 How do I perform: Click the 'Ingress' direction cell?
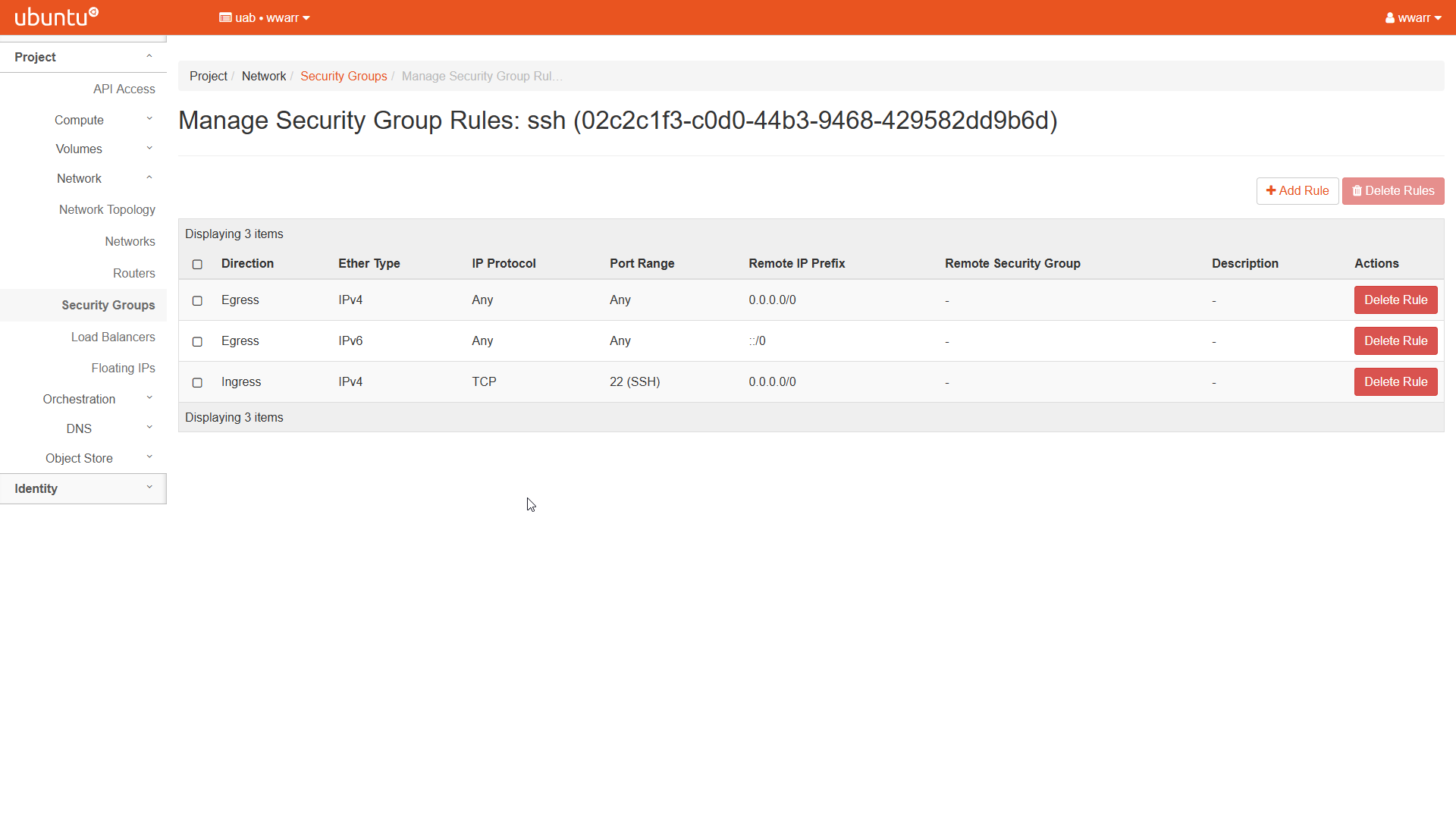[x=241, y=381]
